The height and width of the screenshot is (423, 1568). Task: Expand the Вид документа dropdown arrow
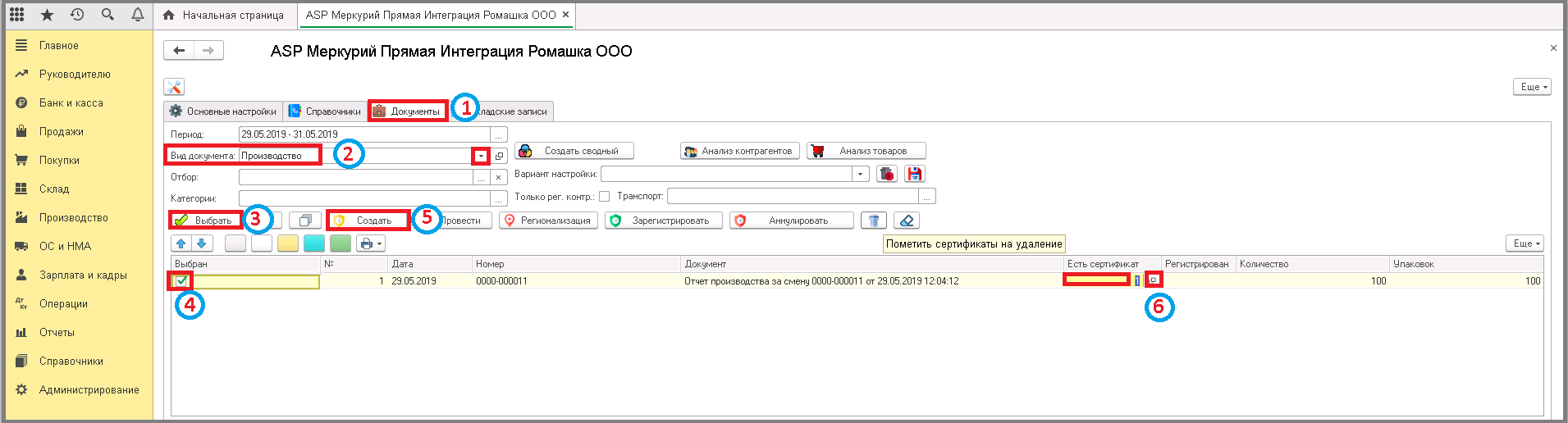click(x=481, y=156)
